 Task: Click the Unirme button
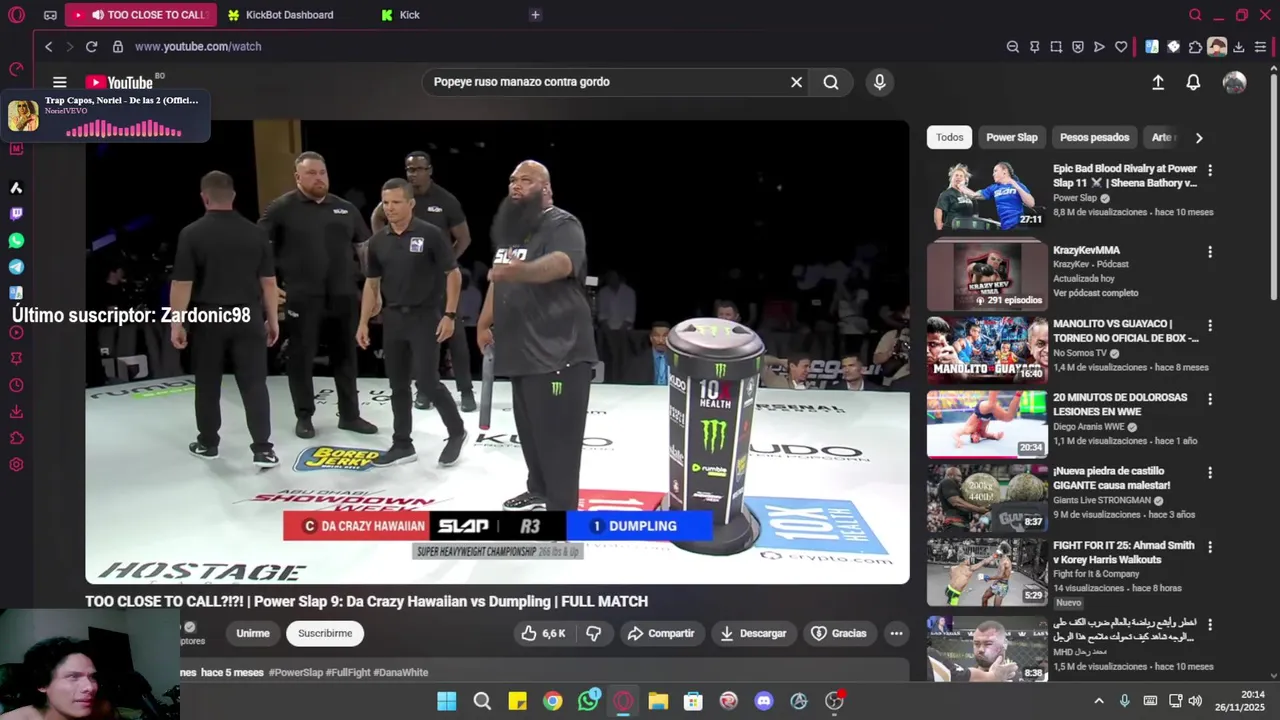253,633
